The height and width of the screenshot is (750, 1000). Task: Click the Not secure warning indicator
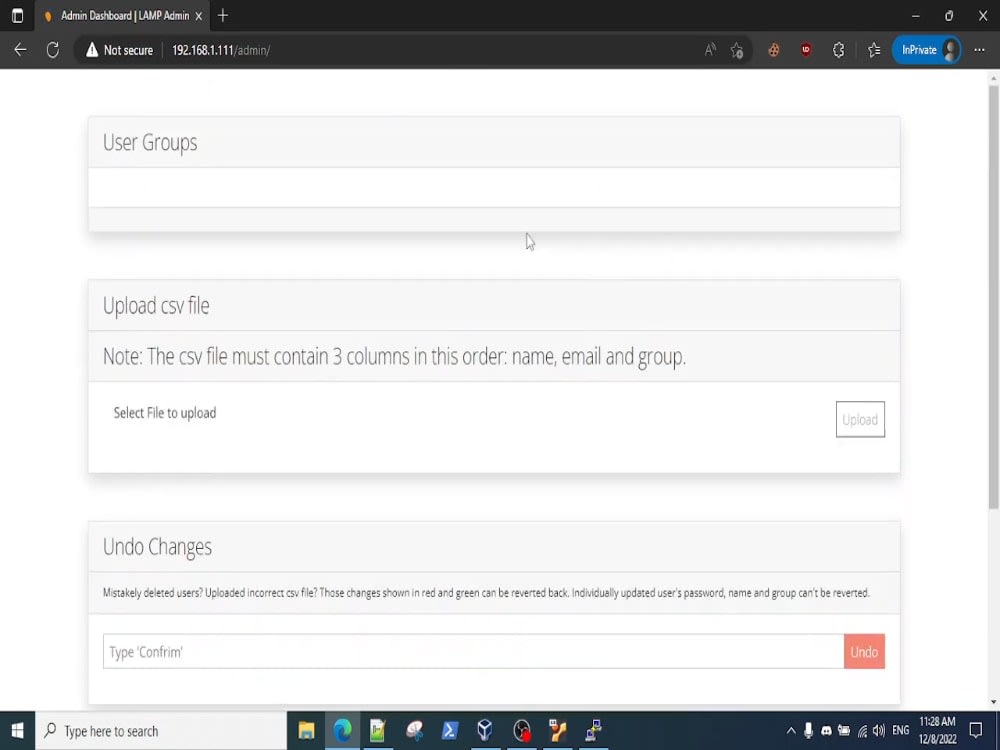118,49
